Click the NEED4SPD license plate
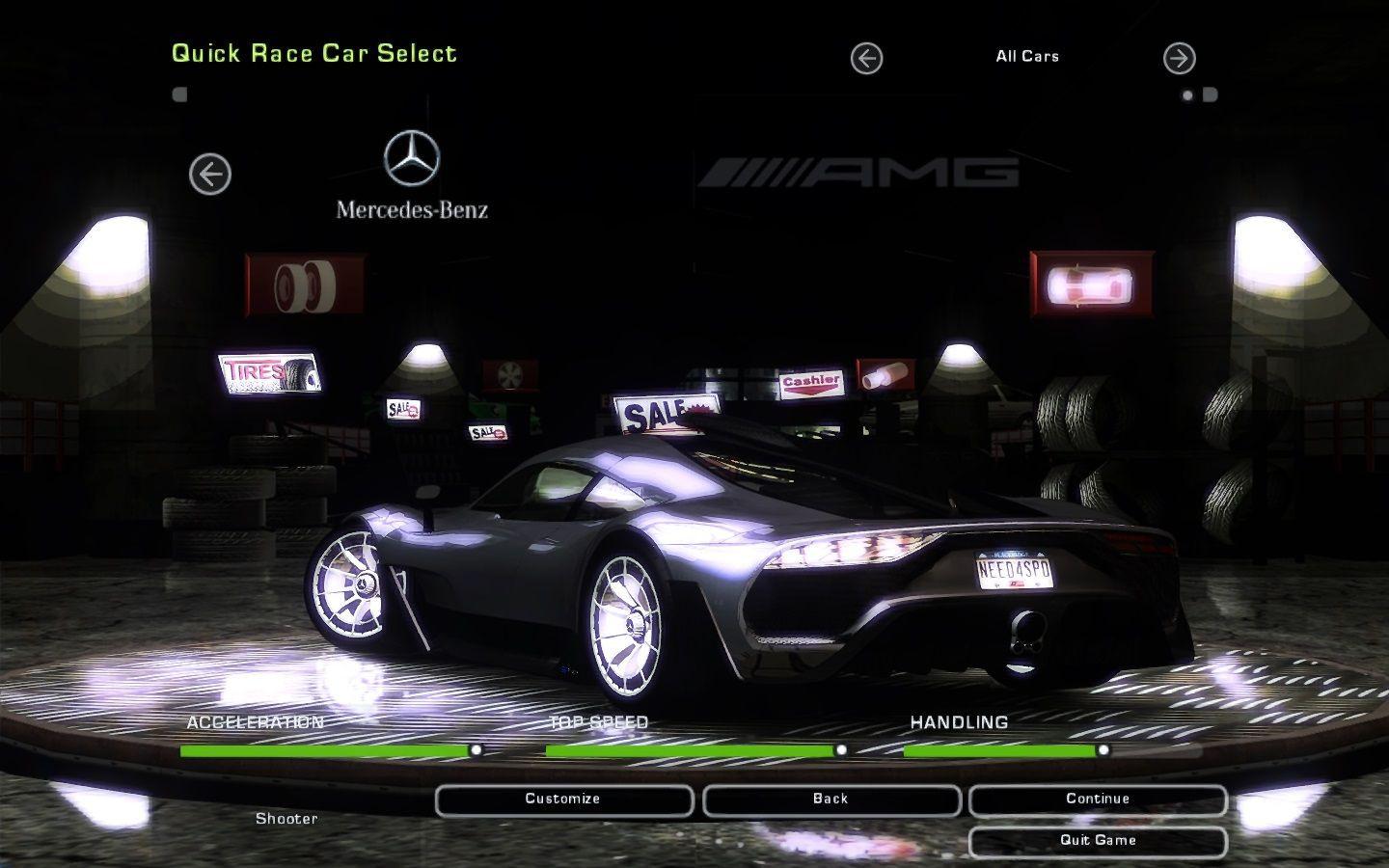This screenshot has height=868, width=1389. (x=1014, y=571)
